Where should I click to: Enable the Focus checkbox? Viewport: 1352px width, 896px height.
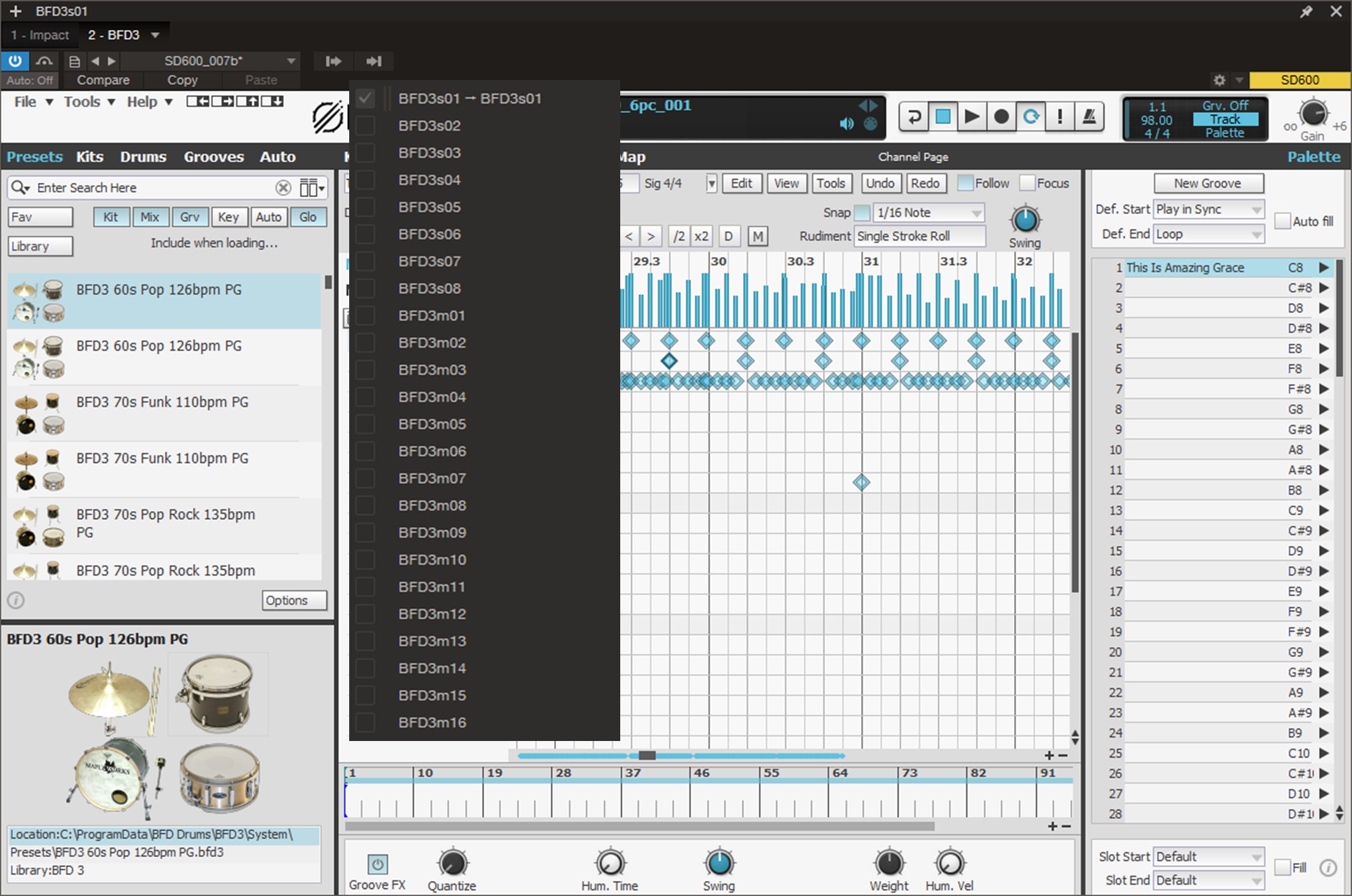point(1027,183)
